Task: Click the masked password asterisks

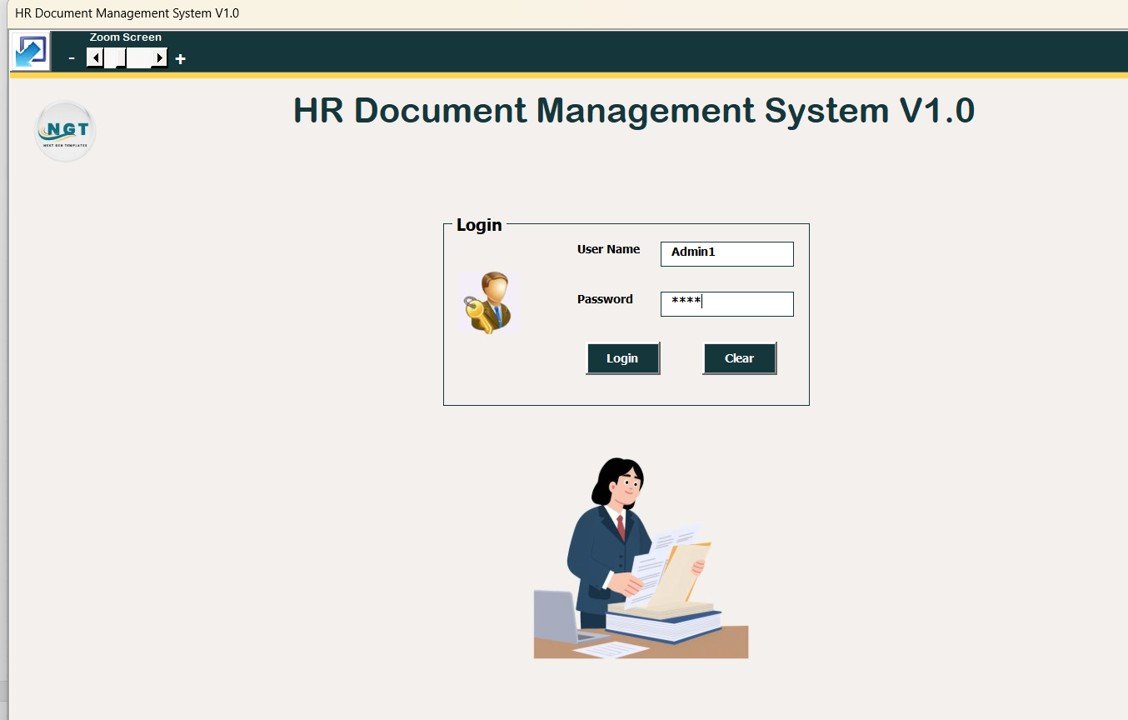Action: (688, 302)
